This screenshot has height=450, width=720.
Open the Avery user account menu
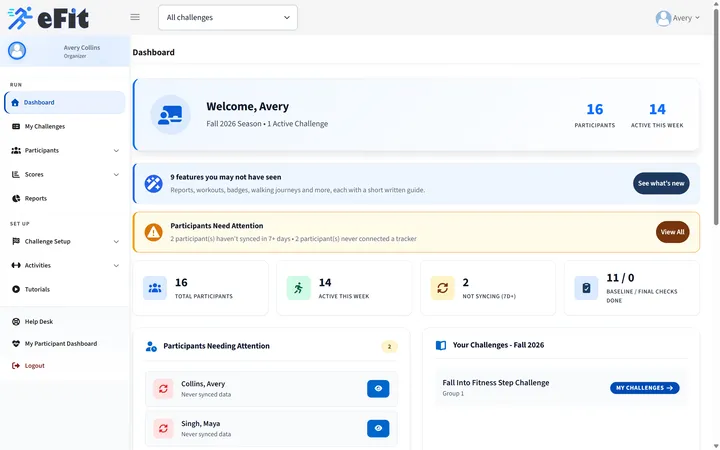coord(678,18)
